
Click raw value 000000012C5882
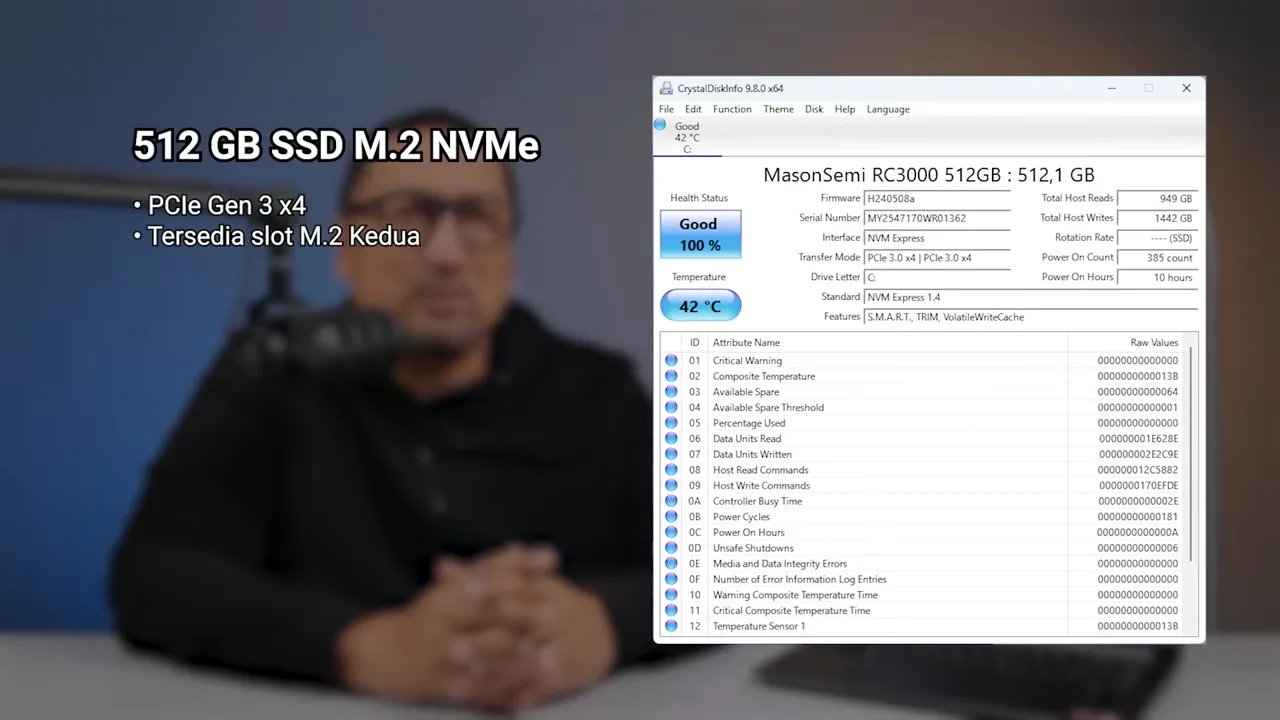1138,470
